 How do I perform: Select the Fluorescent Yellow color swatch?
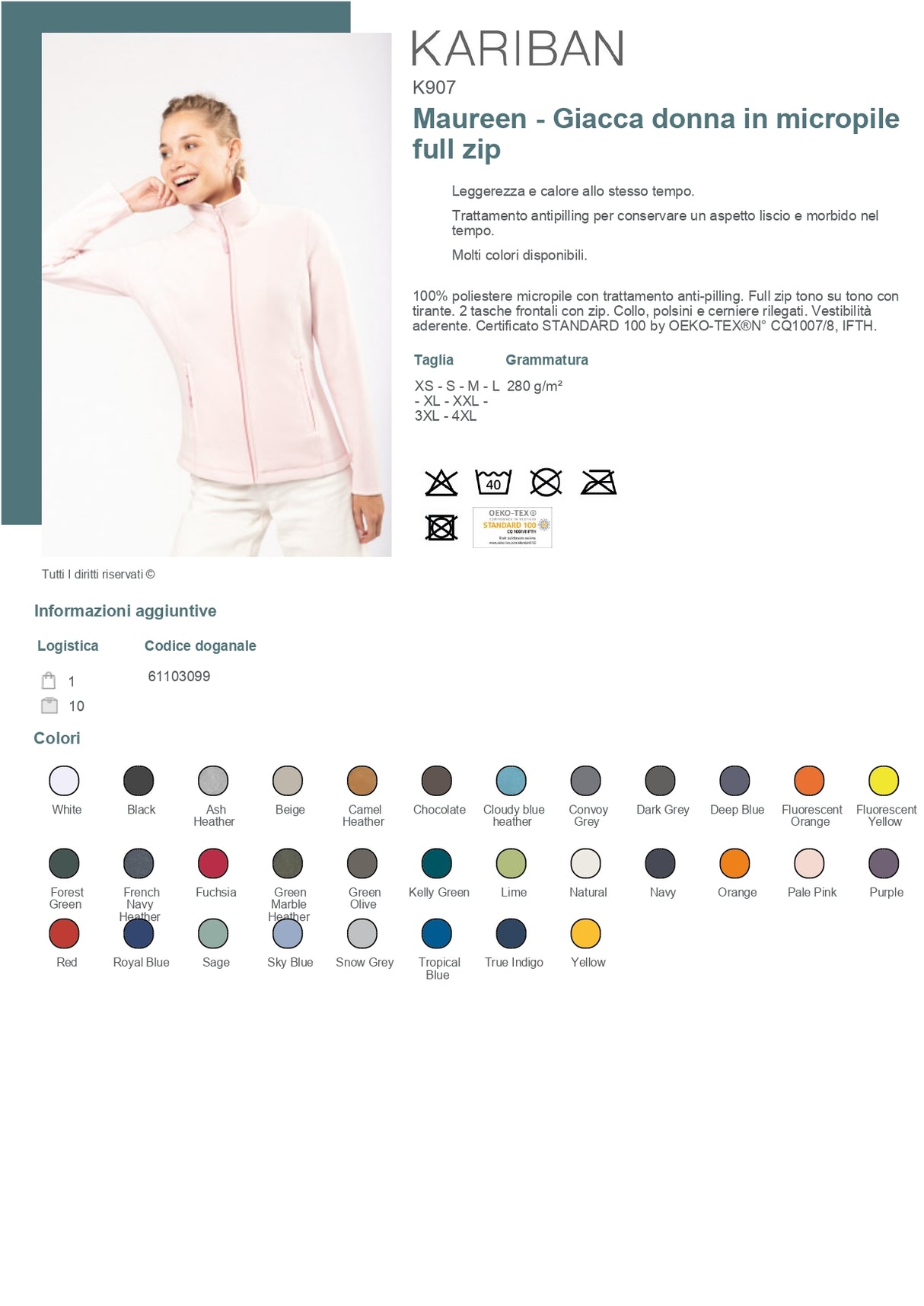pyautogui.click(x=884, y=781)
